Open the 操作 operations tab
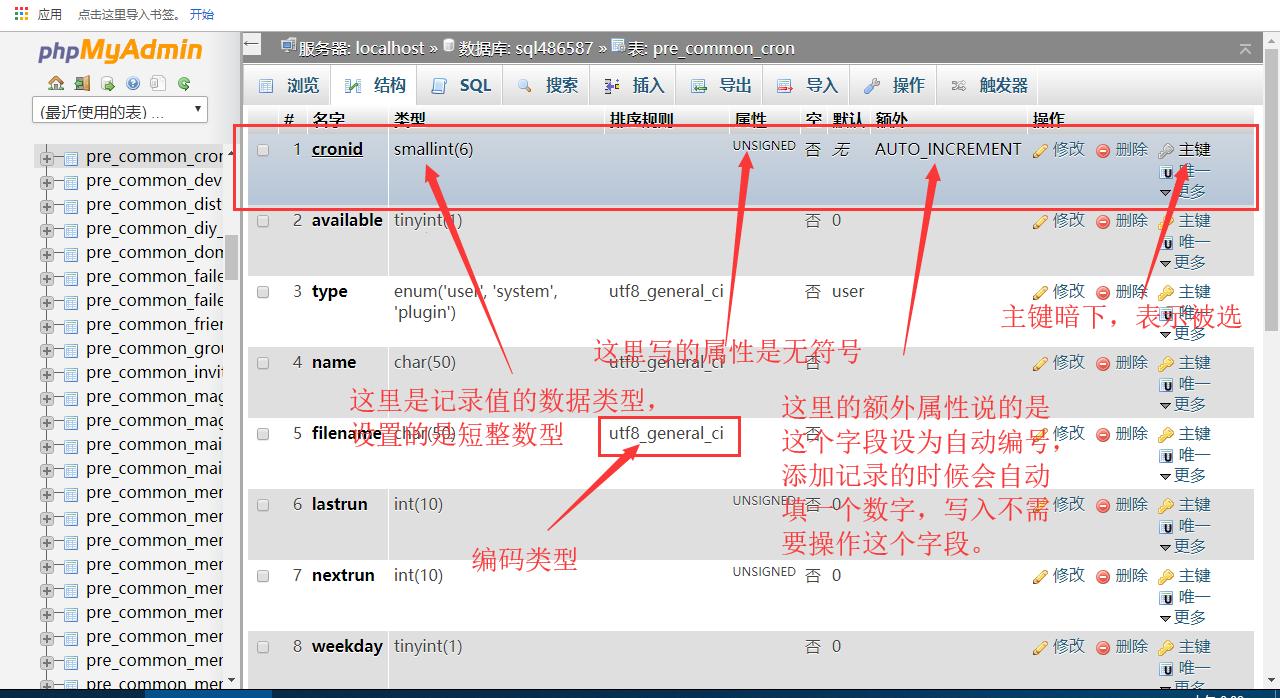Viewport: 1280px width, 698px height. pyautogui.click(x=894, y=86)
